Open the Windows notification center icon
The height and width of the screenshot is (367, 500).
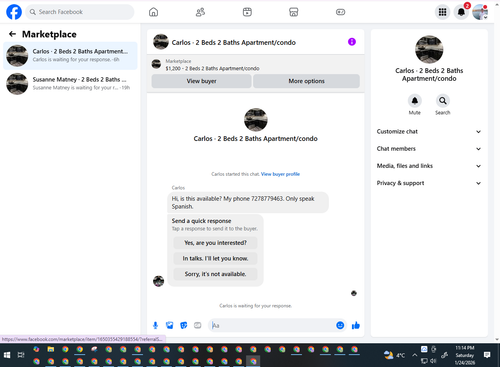coord(487,355)
